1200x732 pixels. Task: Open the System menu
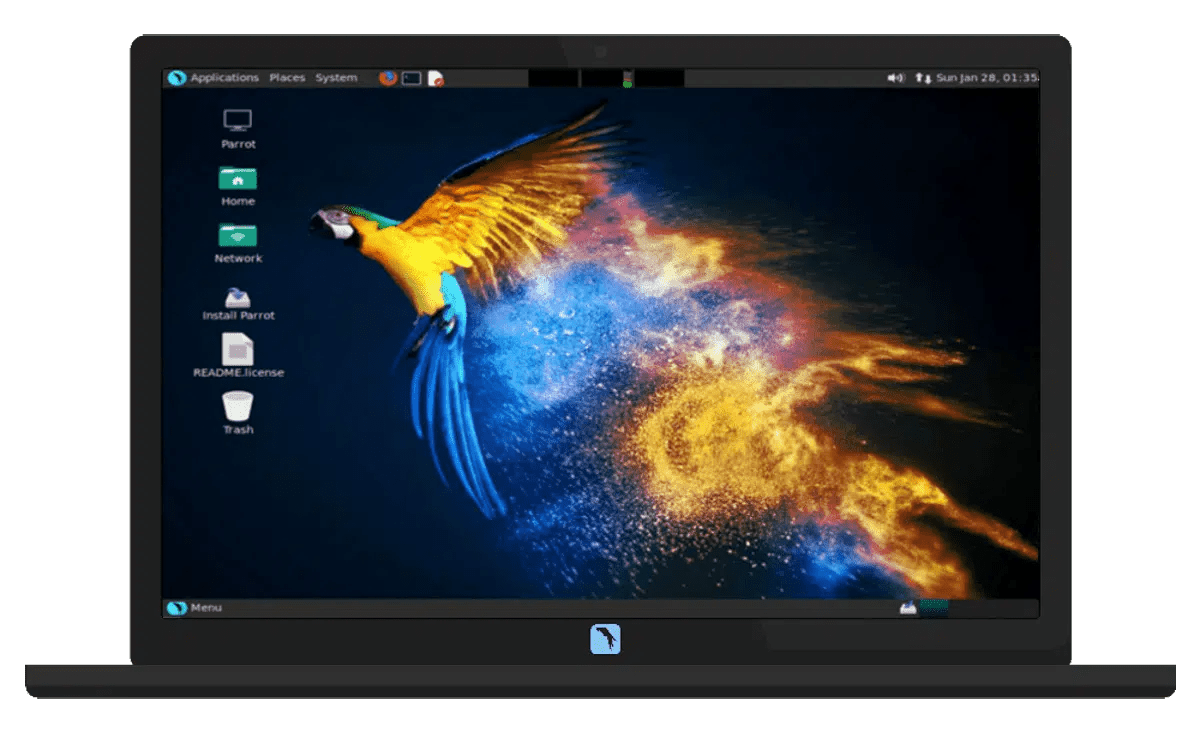click(x=336, y=78)
